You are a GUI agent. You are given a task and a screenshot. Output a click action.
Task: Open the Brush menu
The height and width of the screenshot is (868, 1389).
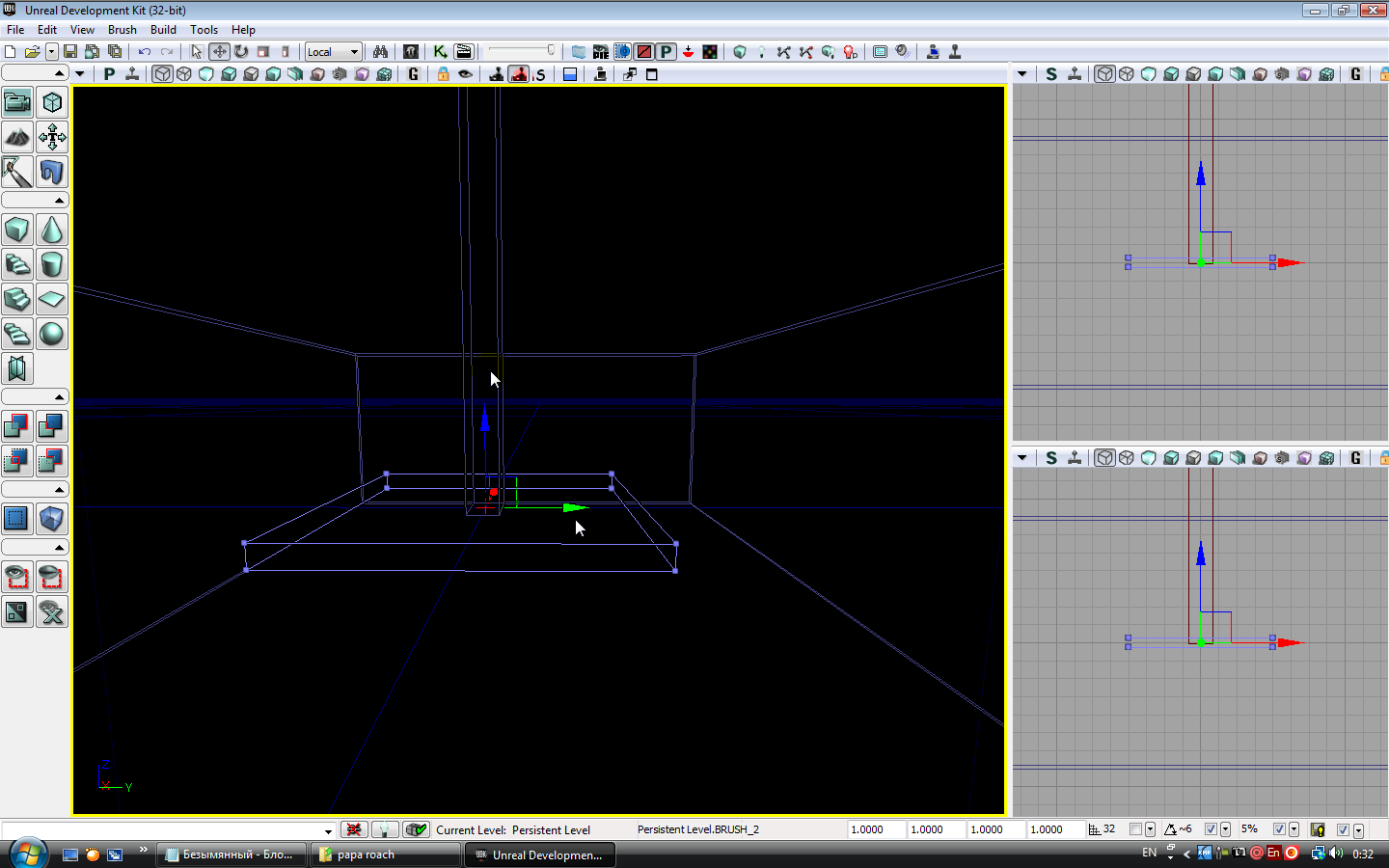[122, 30]
